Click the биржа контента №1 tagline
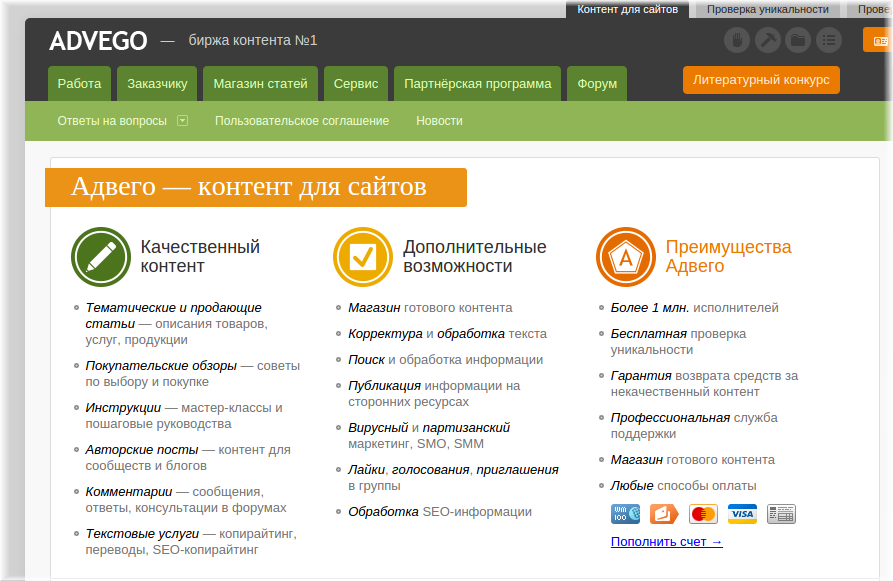The height and width of the screenshot is (581, 893). coord(253,40)
